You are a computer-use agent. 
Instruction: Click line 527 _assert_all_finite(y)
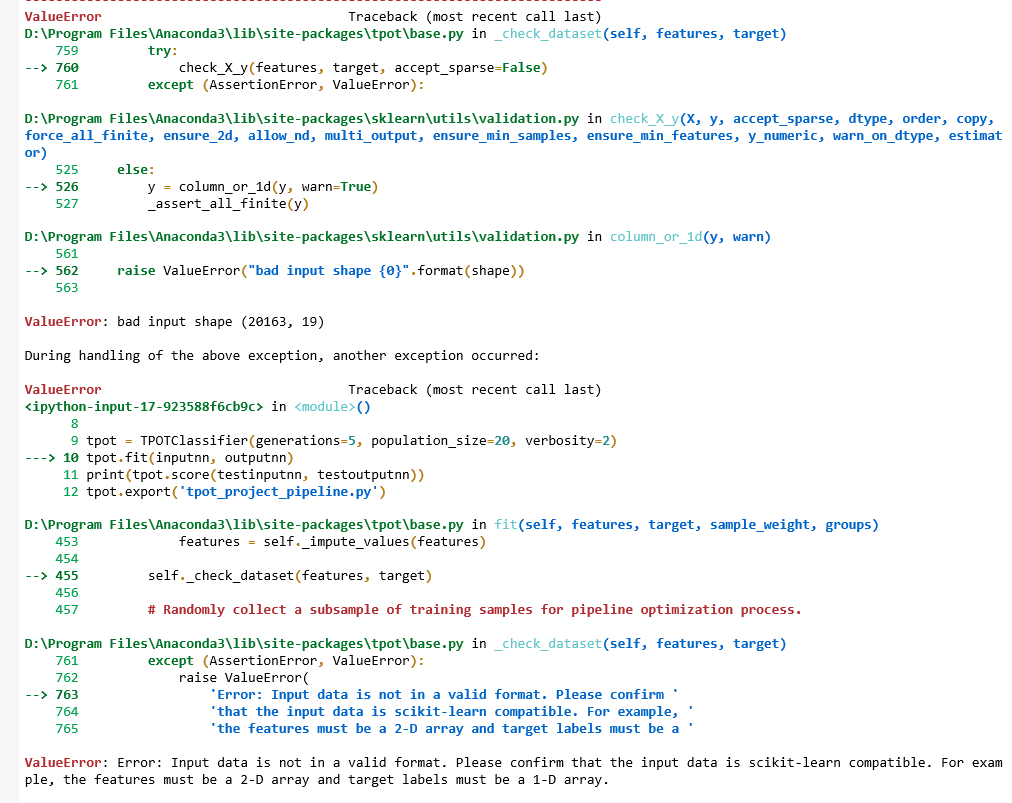(228, 203)
